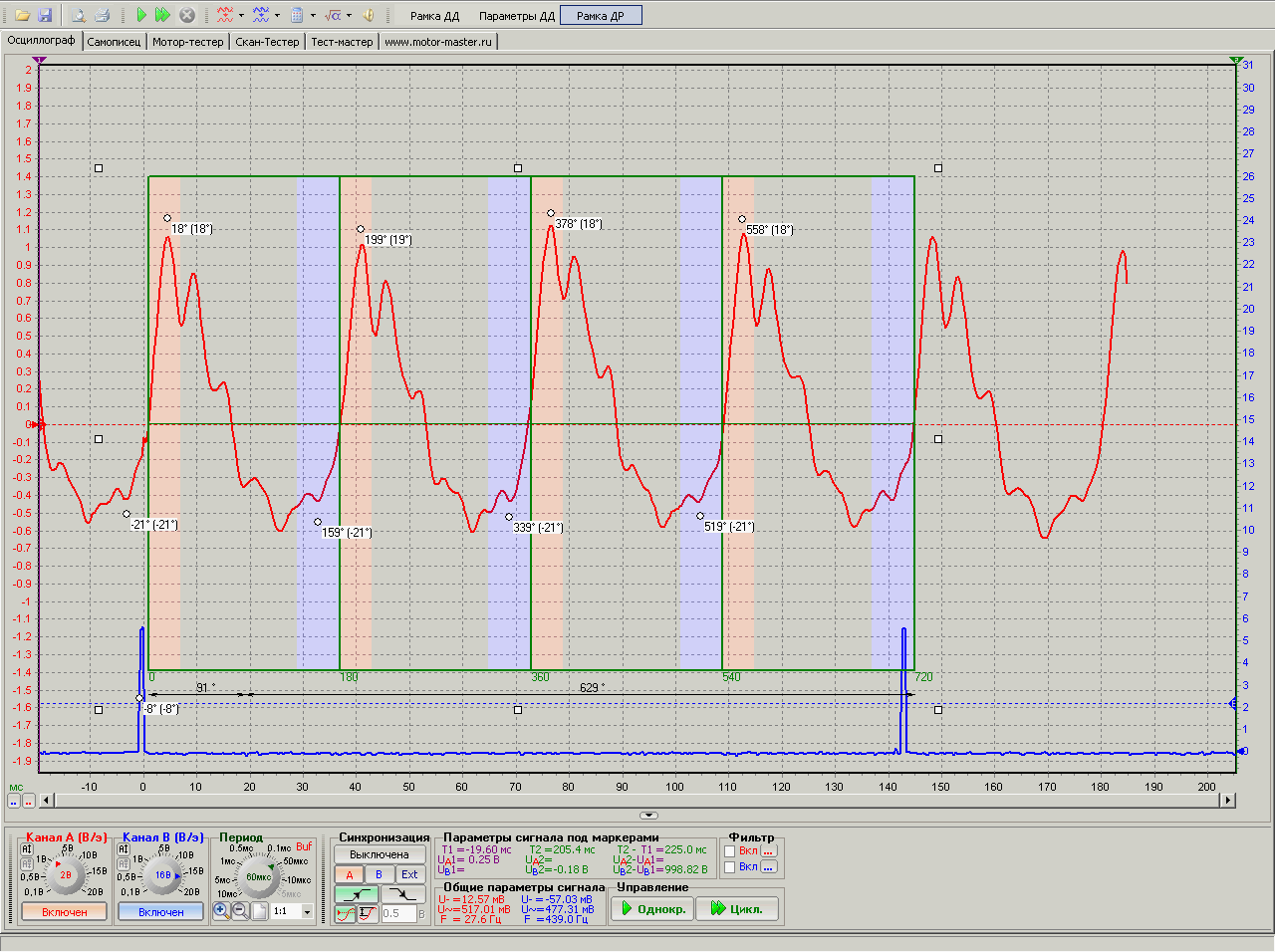Enable the red Вкл filter checkbox
This screenshot has height=952, width=1275.
coord(730,851)
